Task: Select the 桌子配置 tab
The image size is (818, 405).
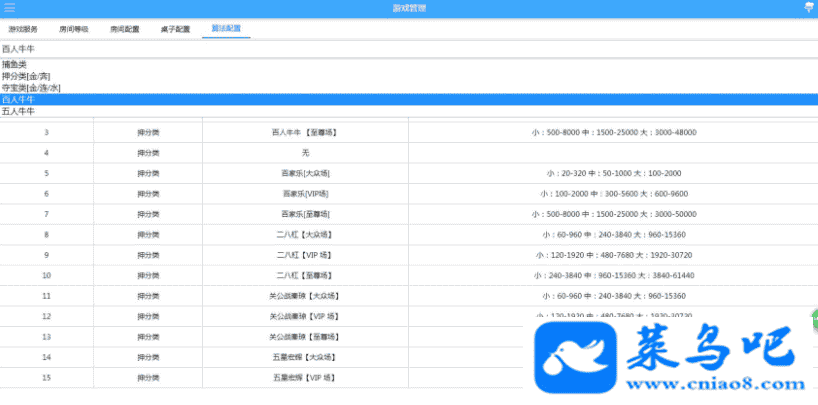Action: coord(175,29)
